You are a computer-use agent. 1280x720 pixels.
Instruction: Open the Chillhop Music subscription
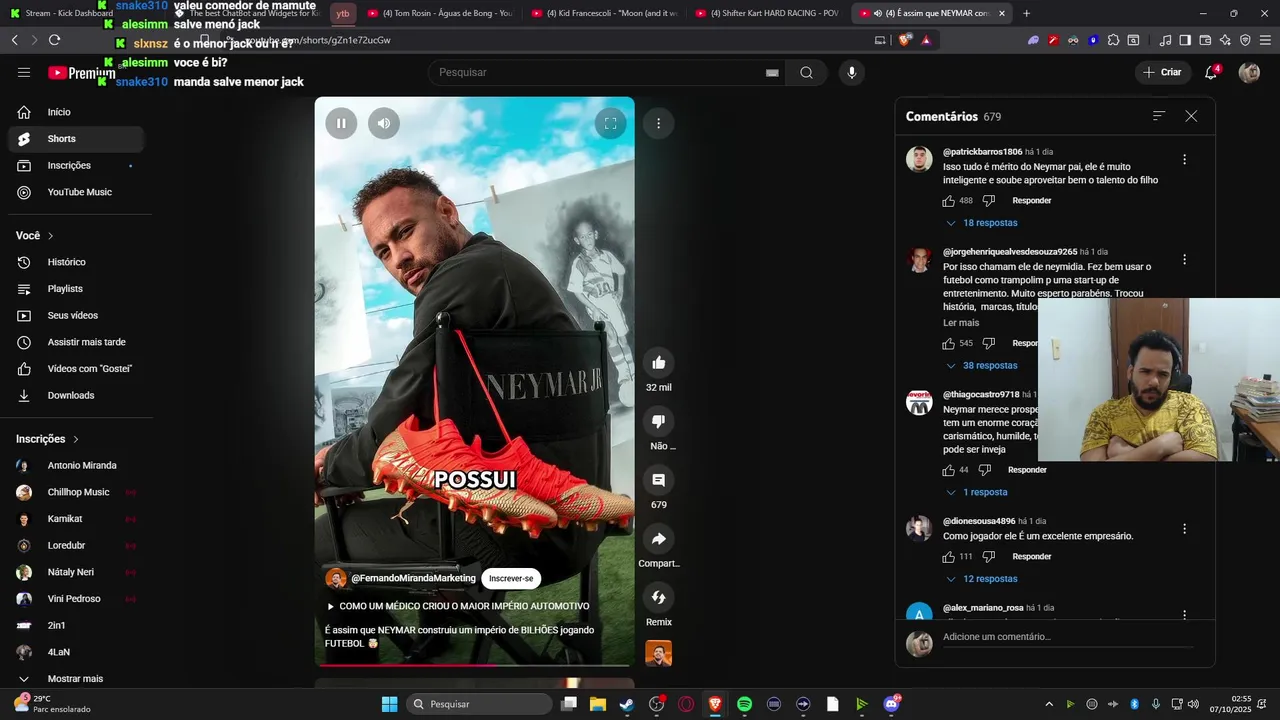[75, 492]
